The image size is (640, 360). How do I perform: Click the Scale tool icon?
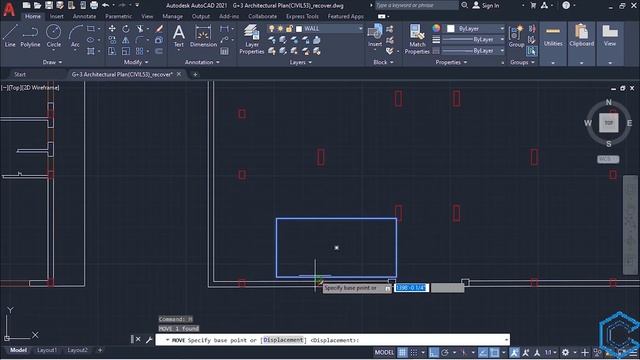(x=126, y=51)
